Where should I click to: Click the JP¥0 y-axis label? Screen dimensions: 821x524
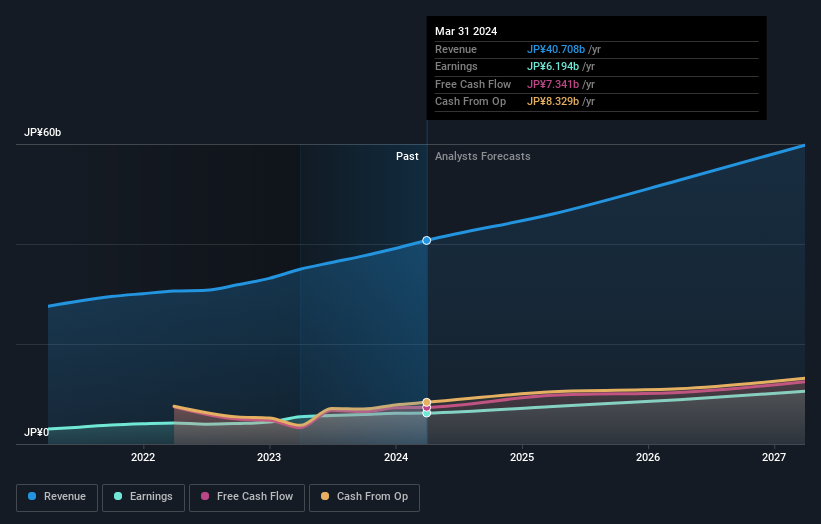36,432
